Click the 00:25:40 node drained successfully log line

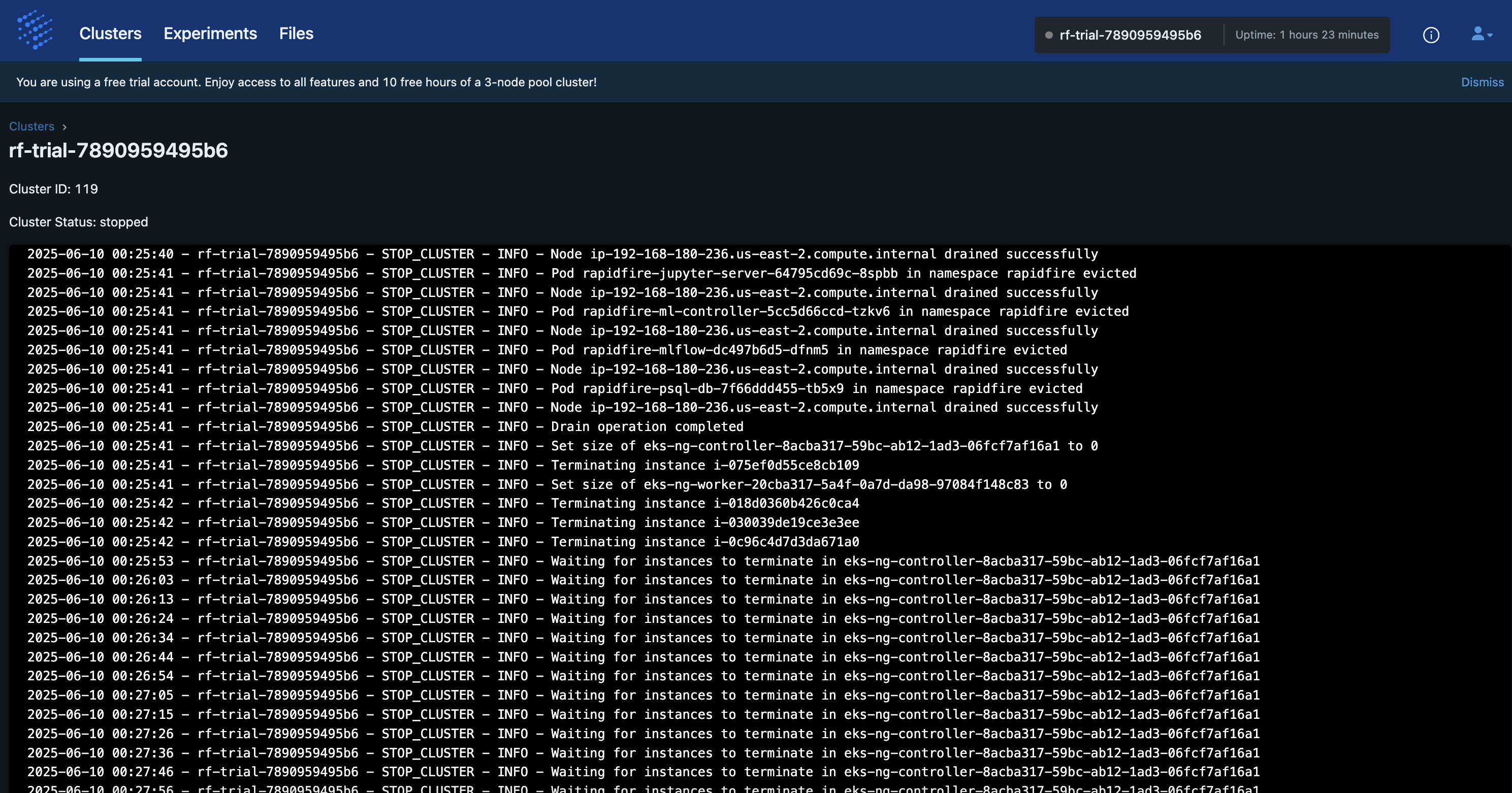tap(562, 254)
